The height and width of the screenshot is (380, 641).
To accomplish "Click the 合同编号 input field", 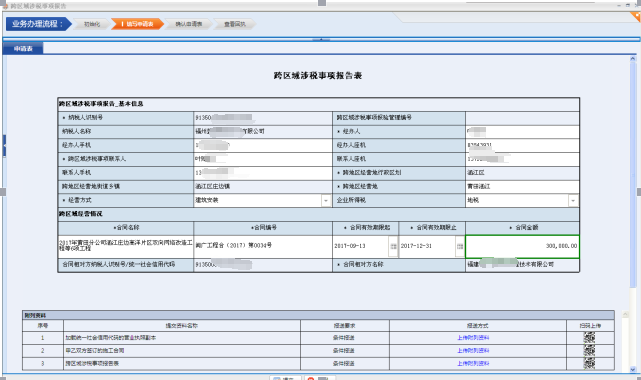I will (x=263, y=246).
